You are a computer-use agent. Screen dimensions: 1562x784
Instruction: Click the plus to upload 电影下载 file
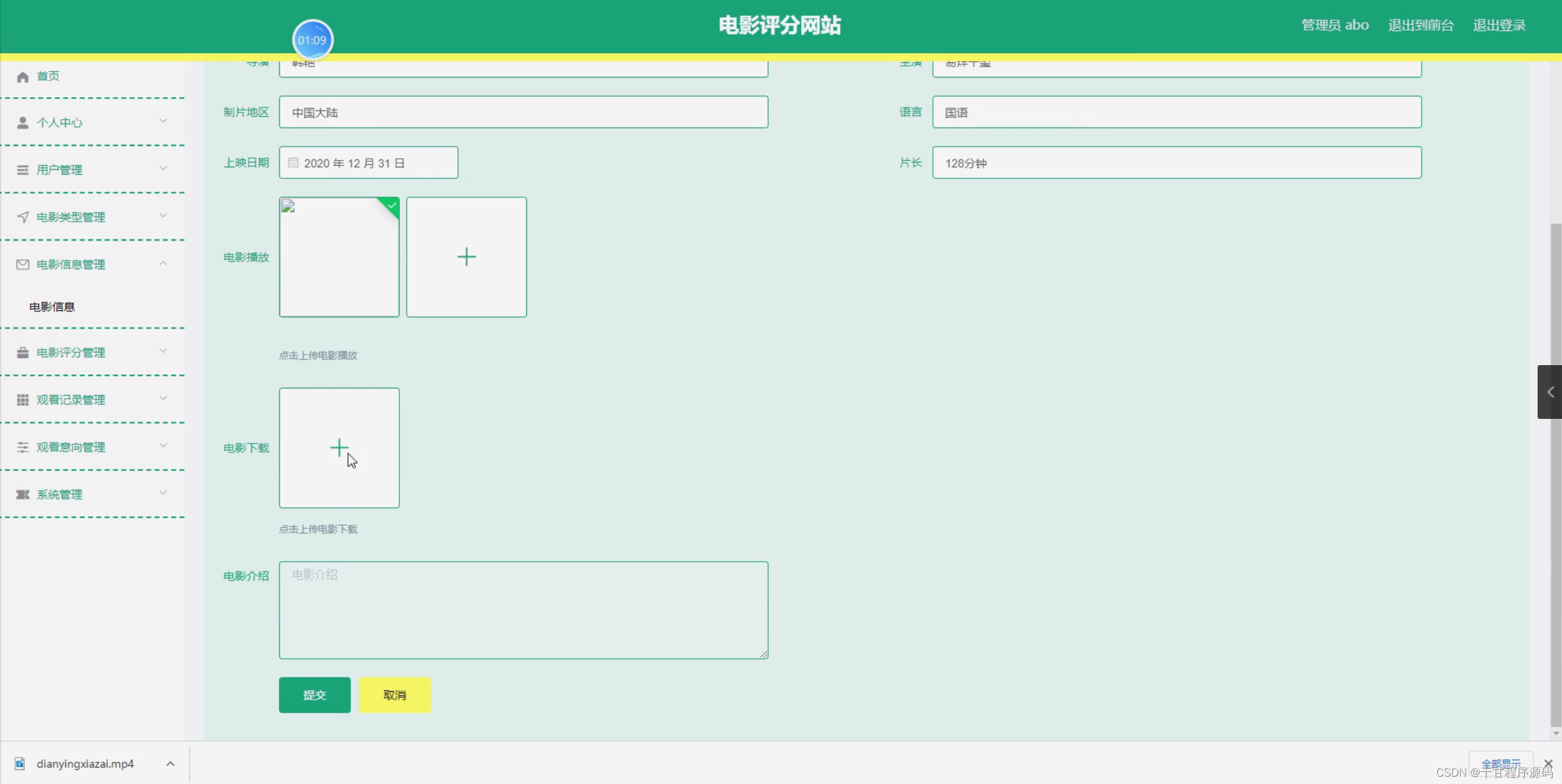(339, 448)
